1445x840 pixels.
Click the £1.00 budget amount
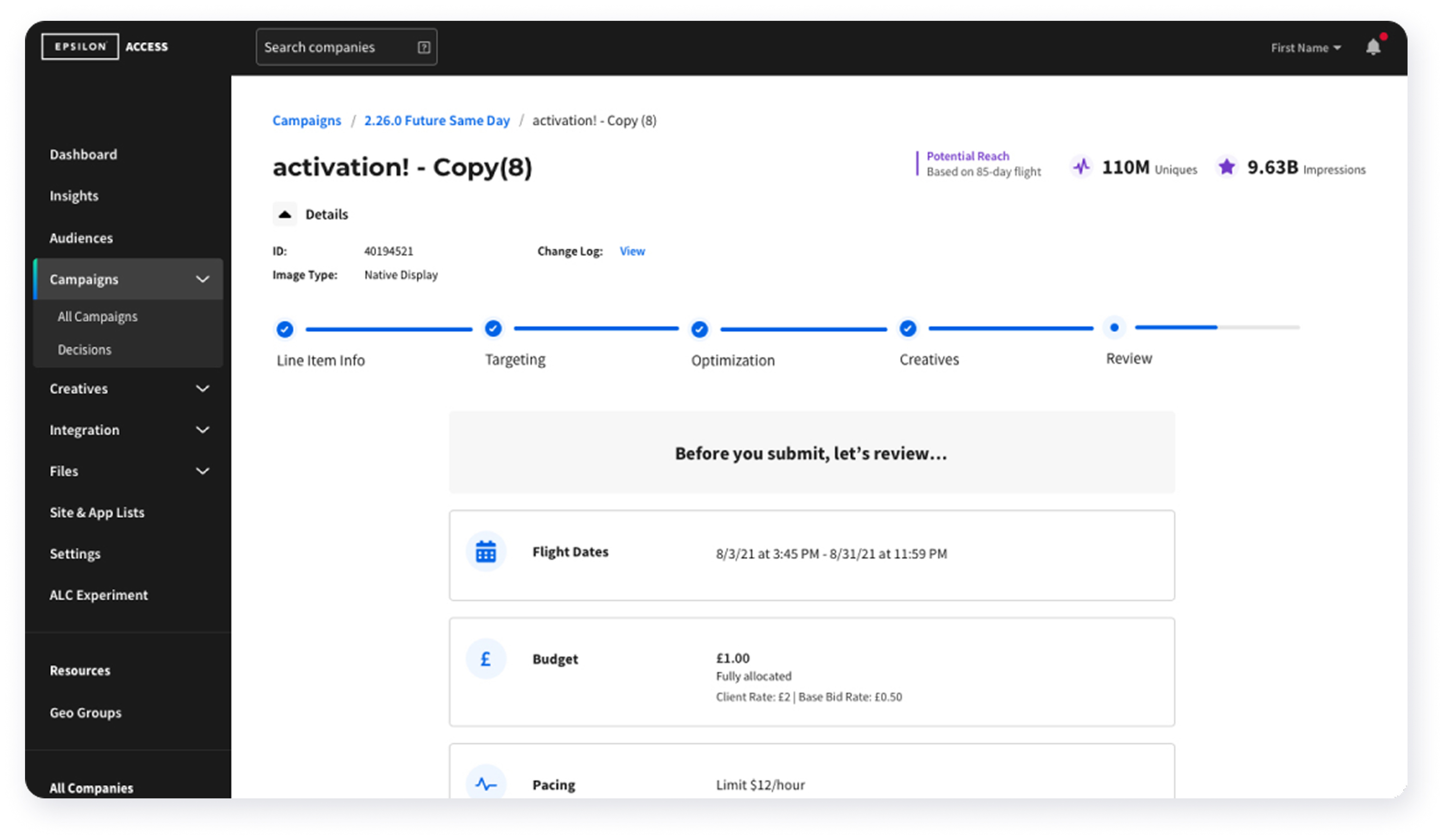(732, 658)
